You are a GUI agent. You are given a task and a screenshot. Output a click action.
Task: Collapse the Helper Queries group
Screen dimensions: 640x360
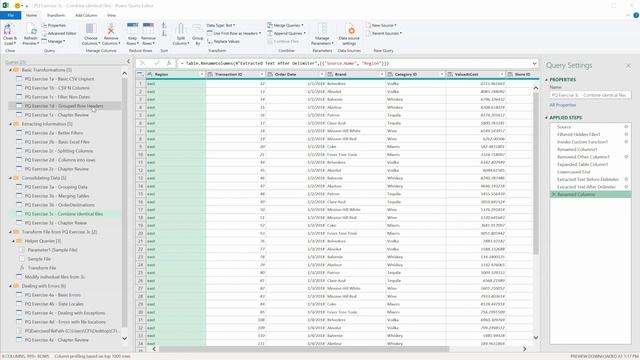pyautogui.click(x=13, y=241)
